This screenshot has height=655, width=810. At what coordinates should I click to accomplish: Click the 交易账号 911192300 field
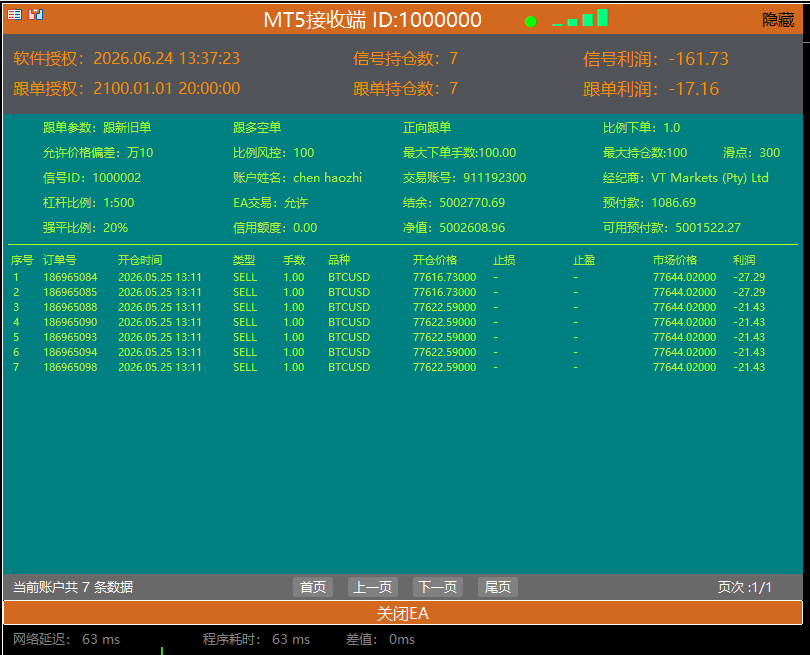(x=464, y=178)
